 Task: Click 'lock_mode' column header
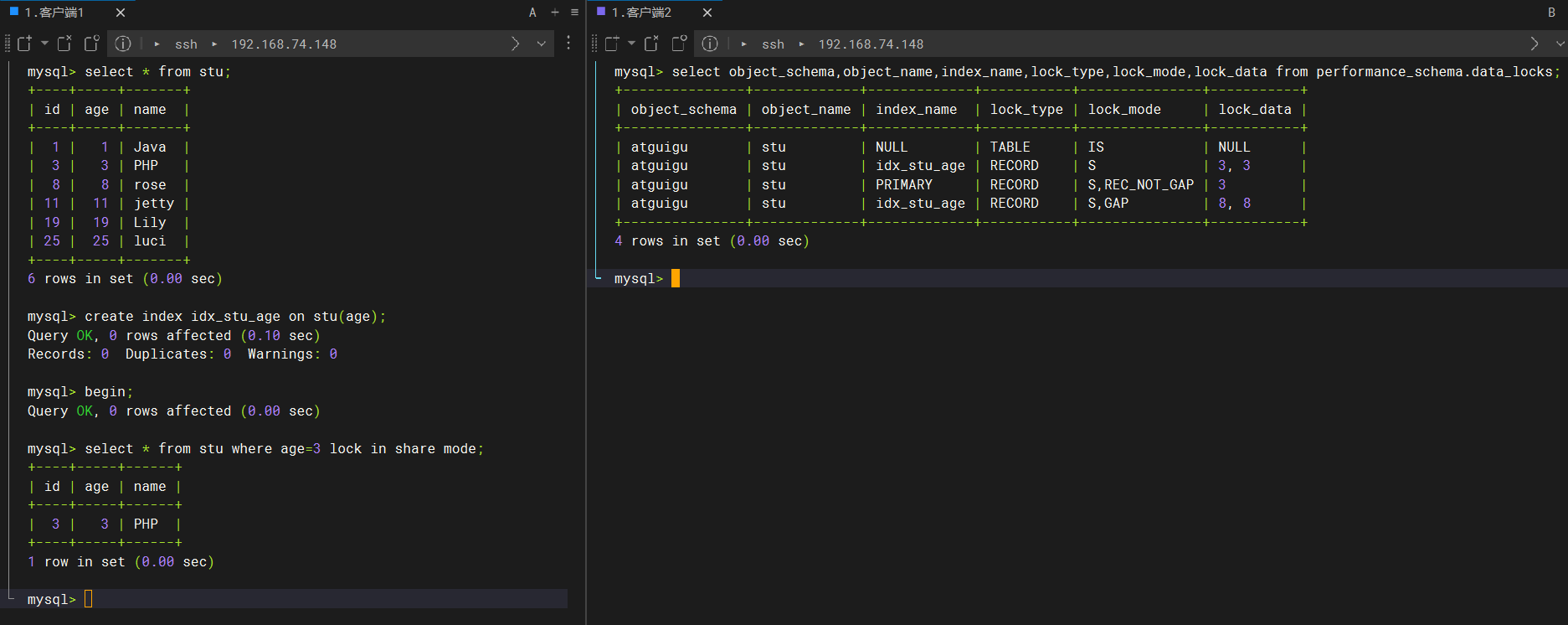pyautogui.click(x=1124, y=110)
